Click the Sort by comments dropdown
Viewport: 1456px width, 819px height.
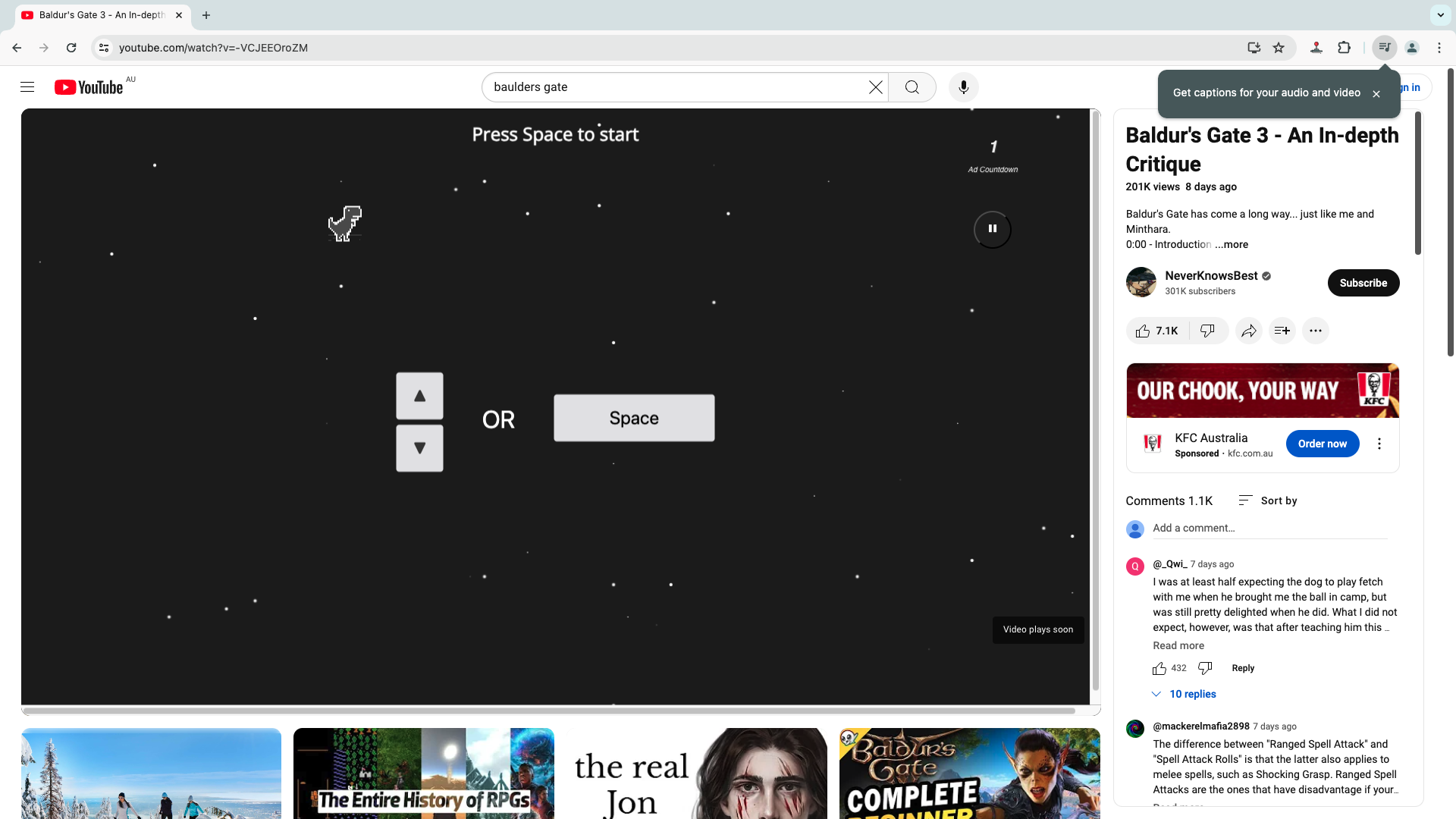[x=1268, y=500]
